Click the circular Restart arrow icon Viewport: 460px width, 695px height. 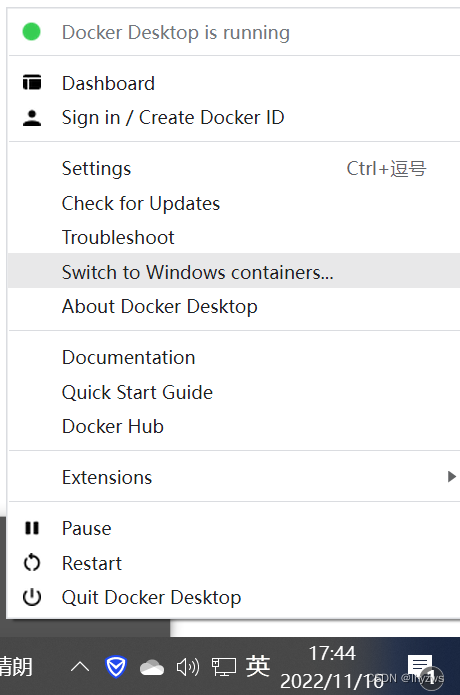coord(32,563)
